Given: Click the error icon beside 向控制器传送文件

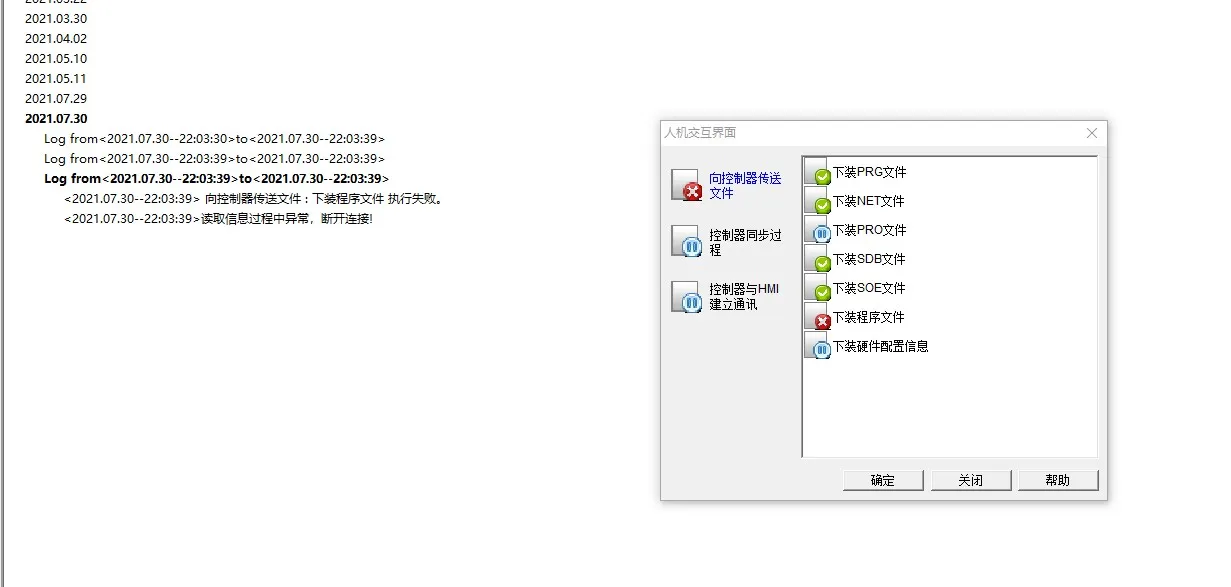Looking at the screenshot, I should 687,185.
